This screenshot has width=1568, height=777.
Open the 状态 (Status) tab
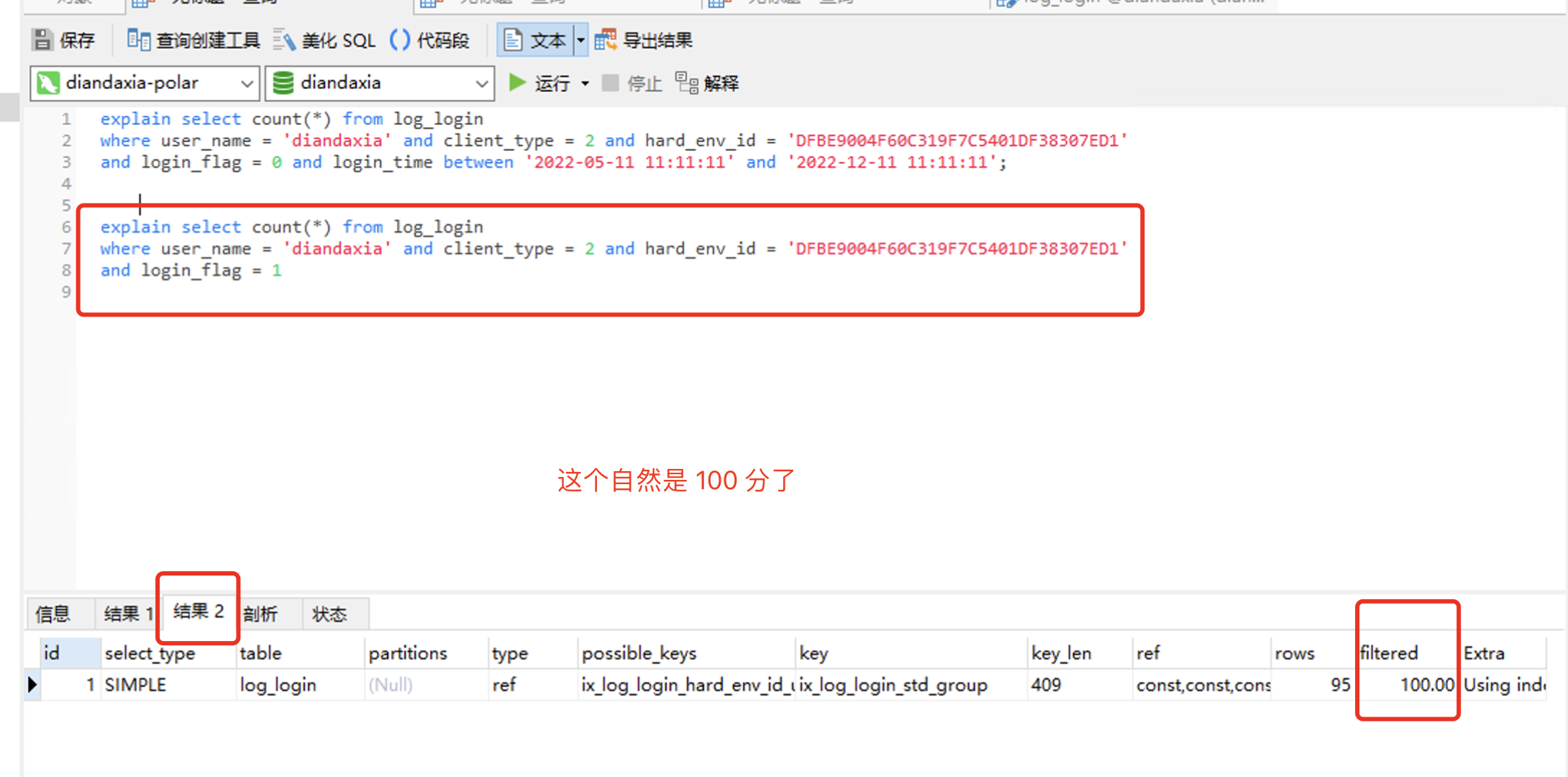(x=329, y=614)
